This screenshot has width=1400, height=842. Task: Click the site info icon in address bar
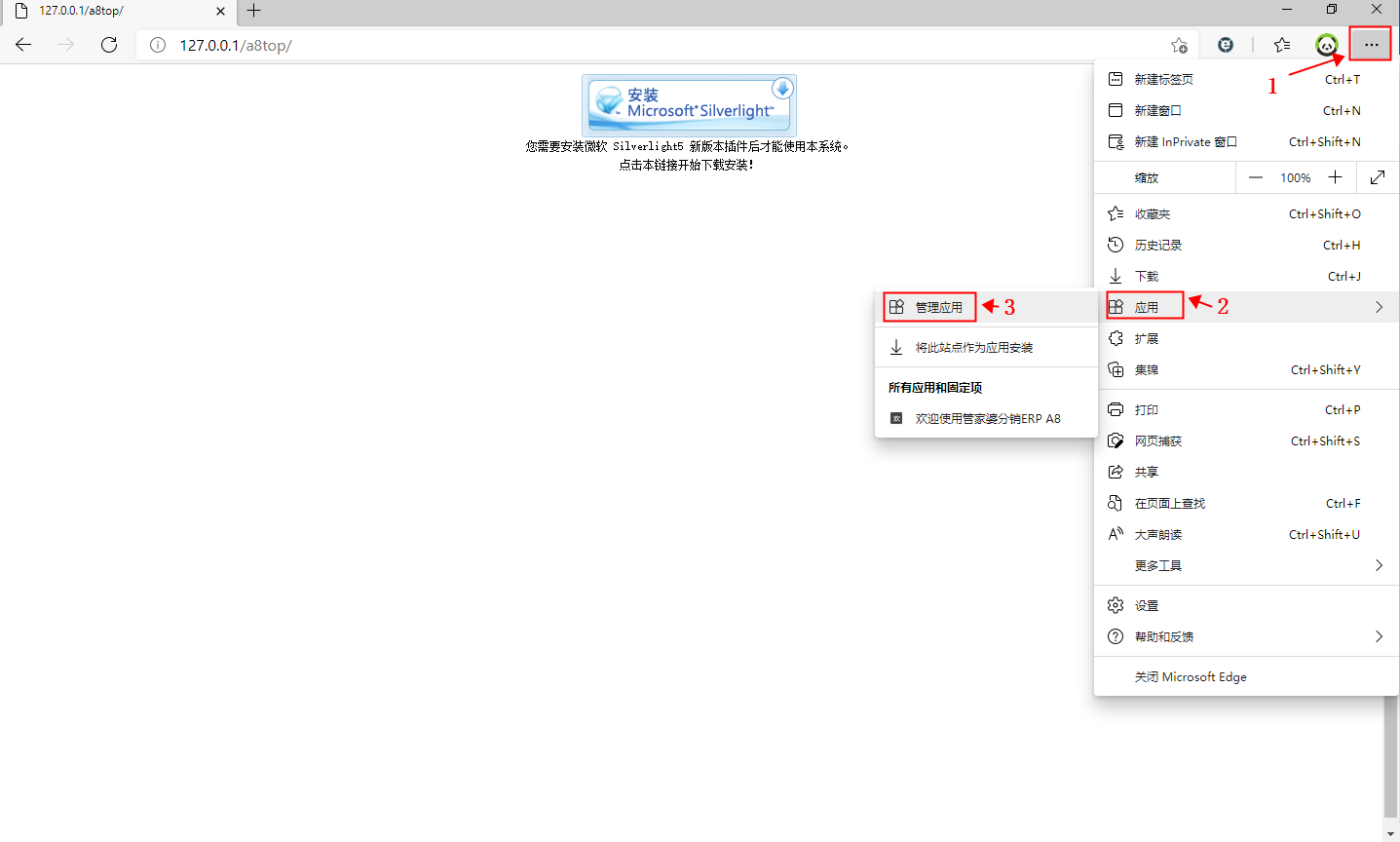(x=158, y=45)
